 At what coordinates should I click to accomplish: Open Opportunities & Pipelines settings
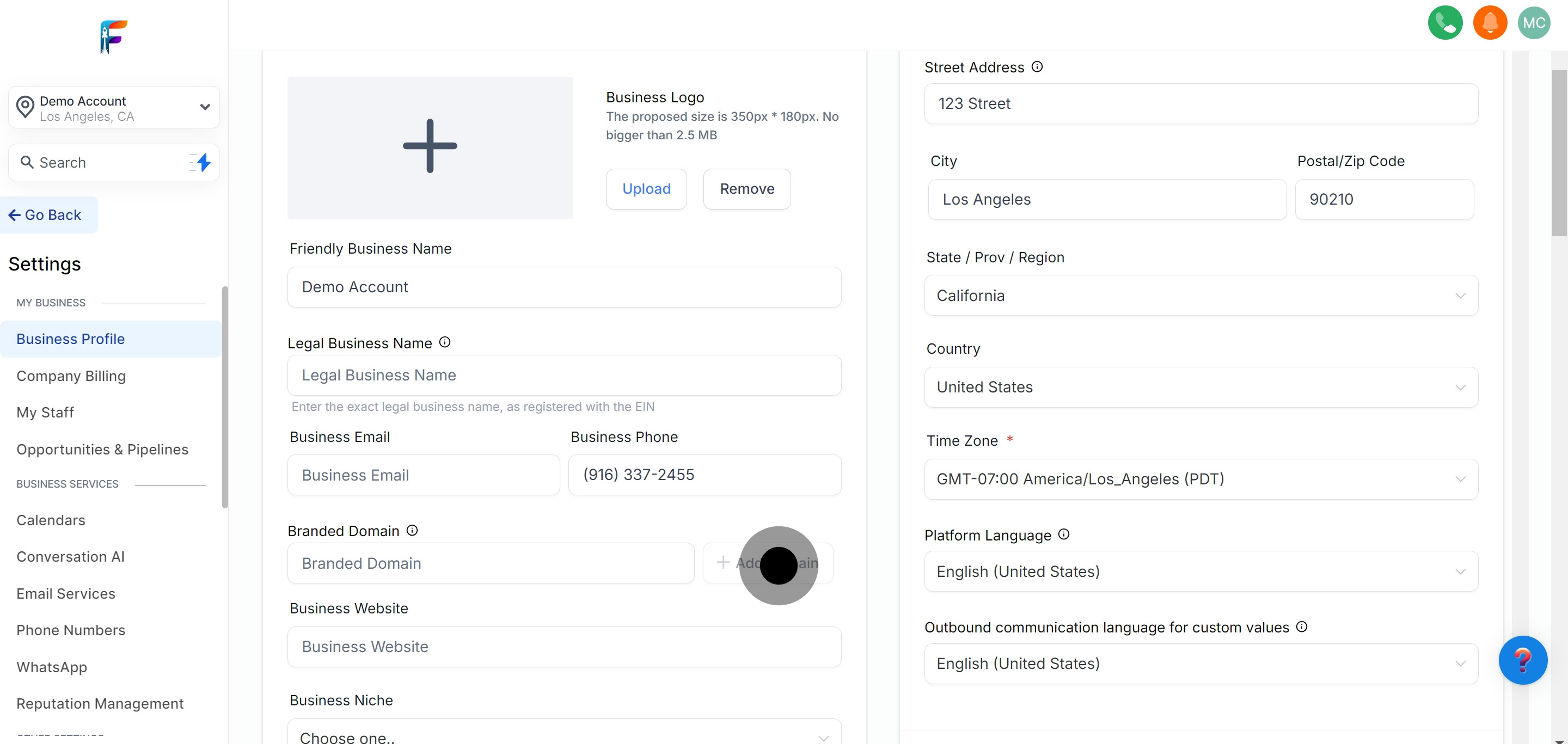[x=102, y=450]
